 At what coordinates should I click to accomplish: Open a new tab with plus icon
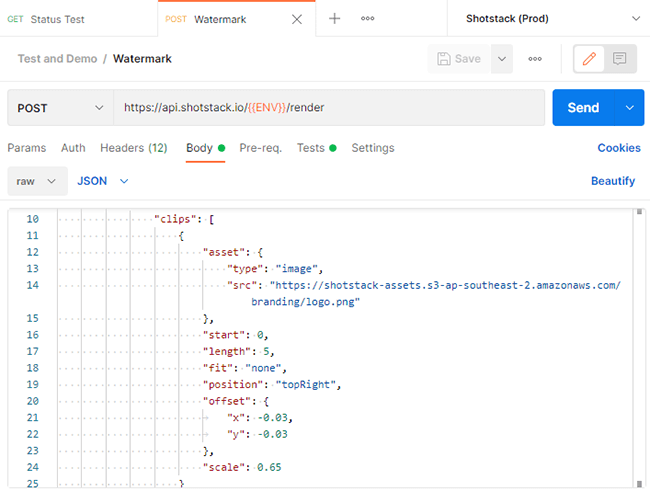click(335, 18)
